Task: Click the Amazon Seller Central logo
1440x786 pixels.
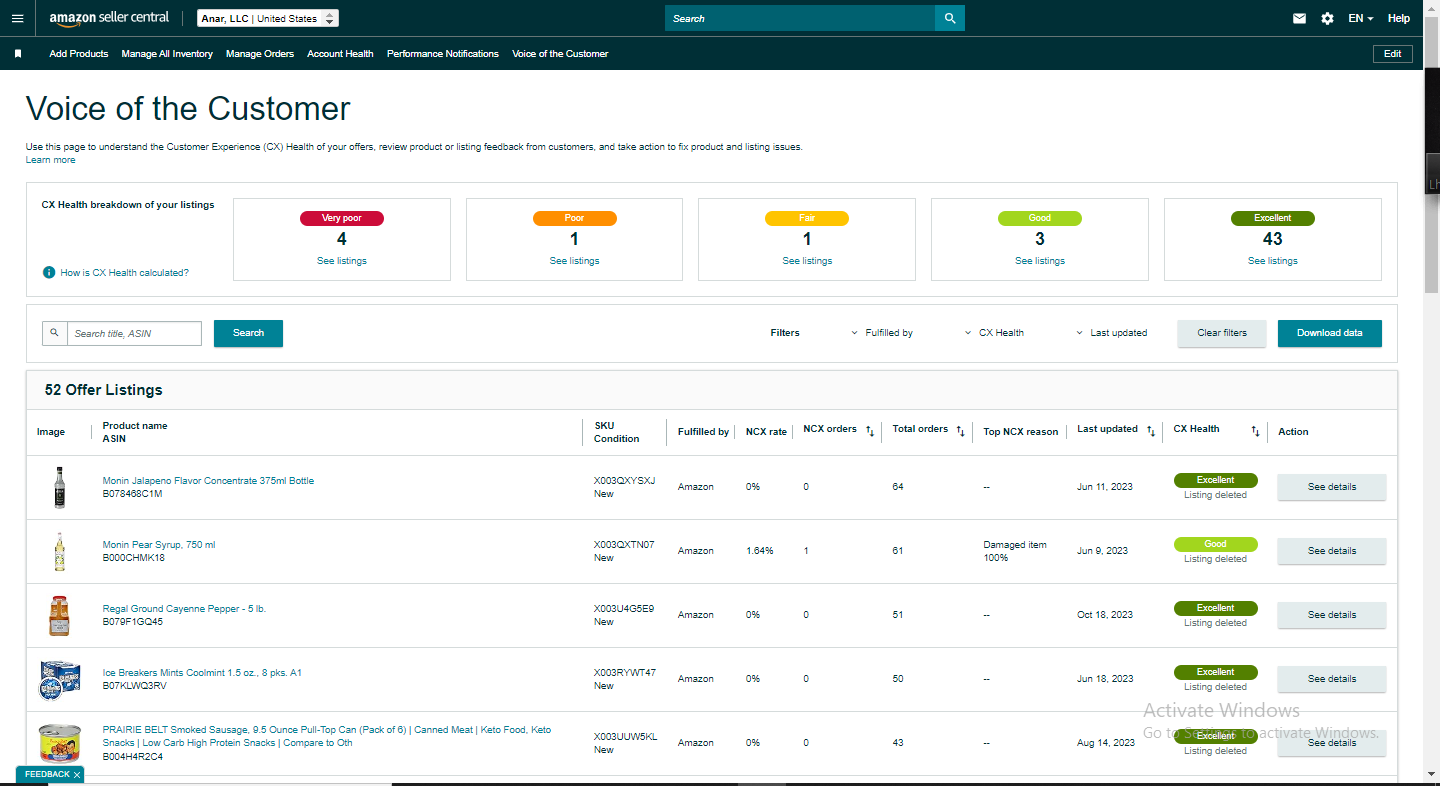Action: pos(109,18)
